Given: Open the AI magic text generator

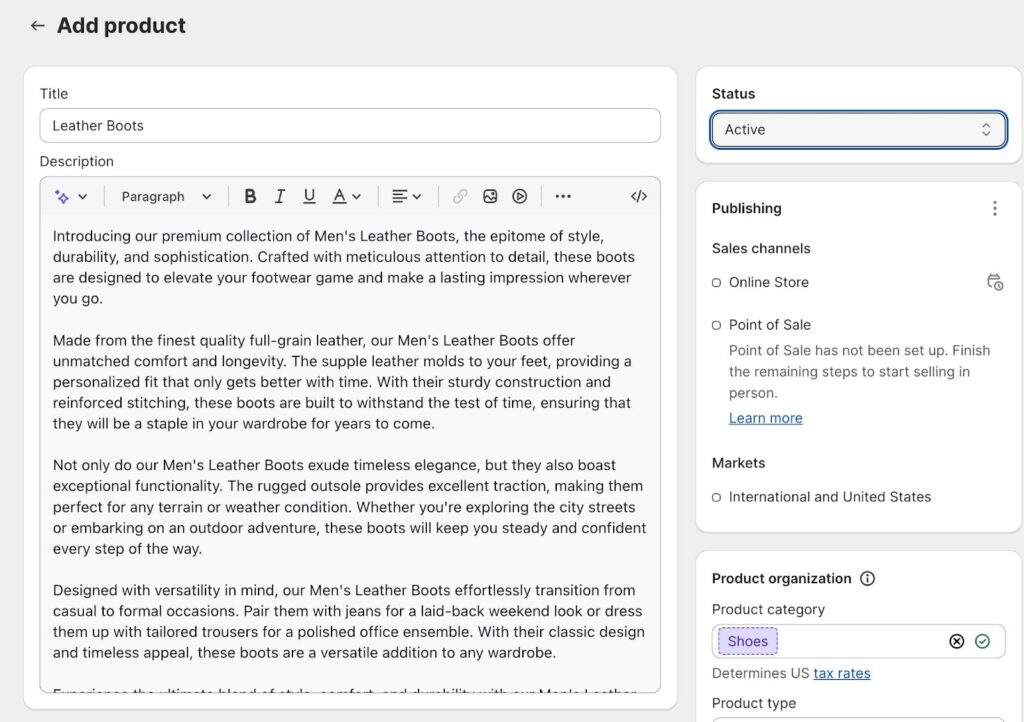Looking at the screenshot, I should click(x=70, y=197).
